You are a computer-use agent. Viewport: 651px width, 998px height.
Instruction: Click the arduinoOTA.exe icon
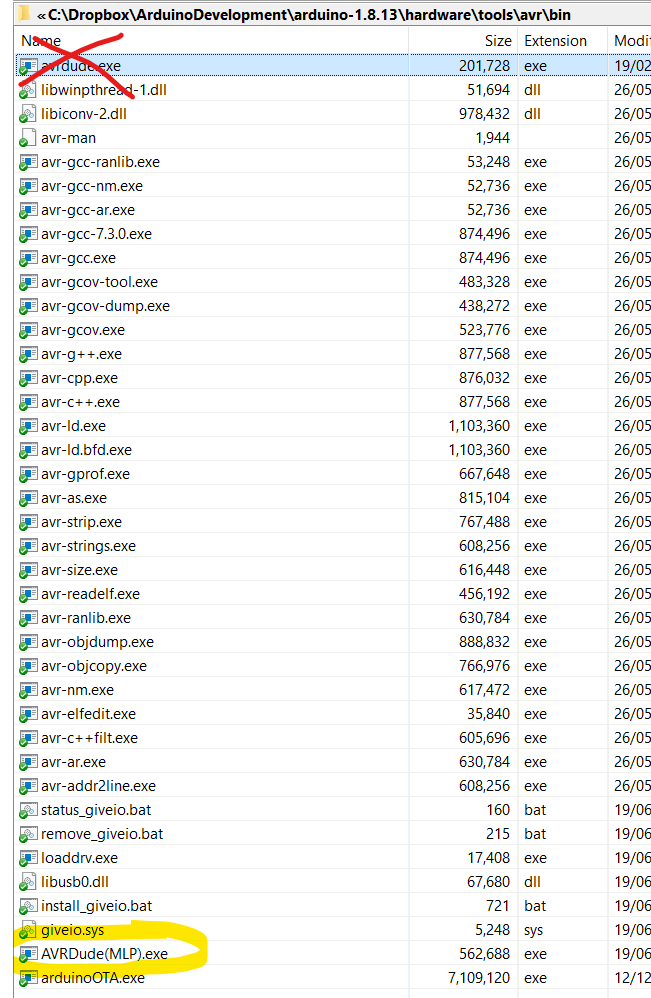[x=27, y=978]
